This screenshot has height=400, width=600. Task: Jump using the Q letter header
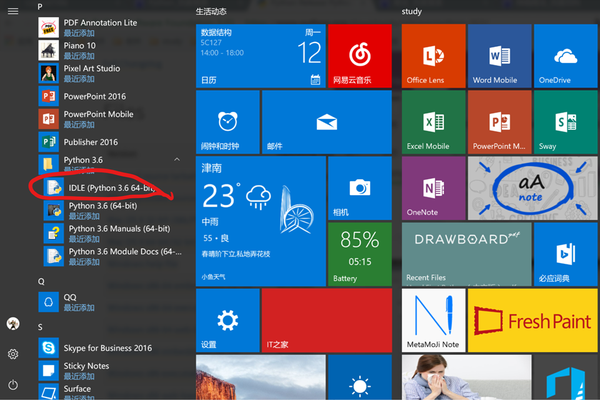(x=41, y=282)
